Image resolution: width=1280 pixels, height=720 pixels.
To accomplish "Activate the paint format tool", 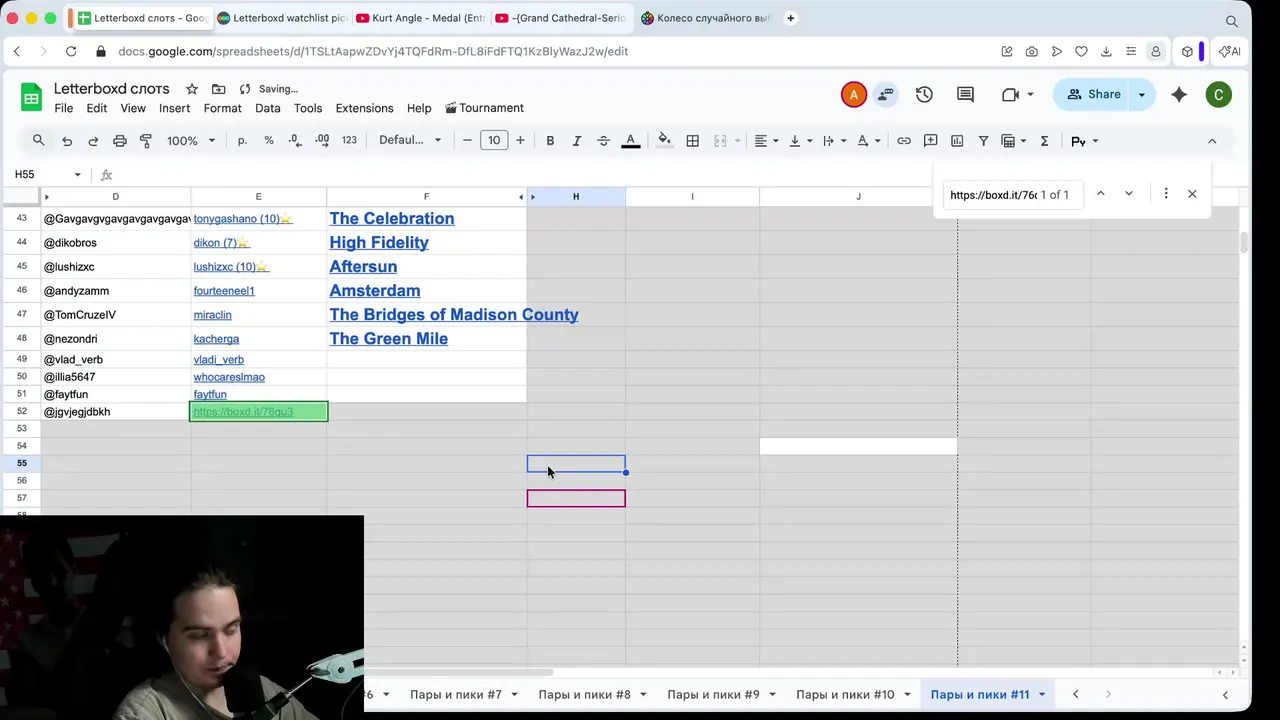I will tap(146, 141).
